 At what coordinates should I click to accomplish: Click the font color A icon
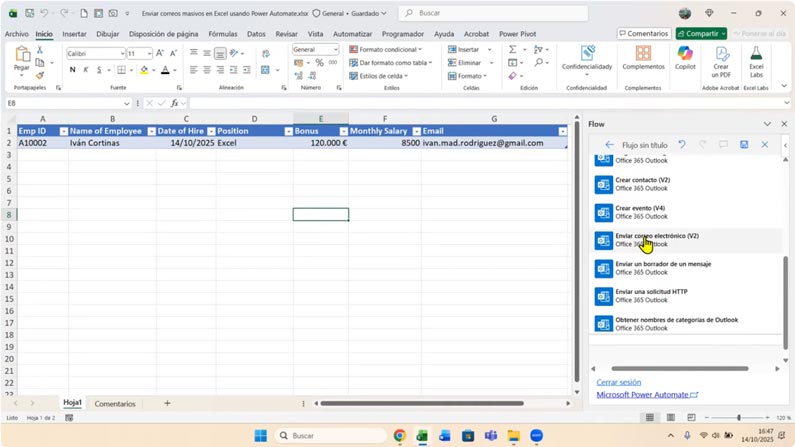point(165,69)
